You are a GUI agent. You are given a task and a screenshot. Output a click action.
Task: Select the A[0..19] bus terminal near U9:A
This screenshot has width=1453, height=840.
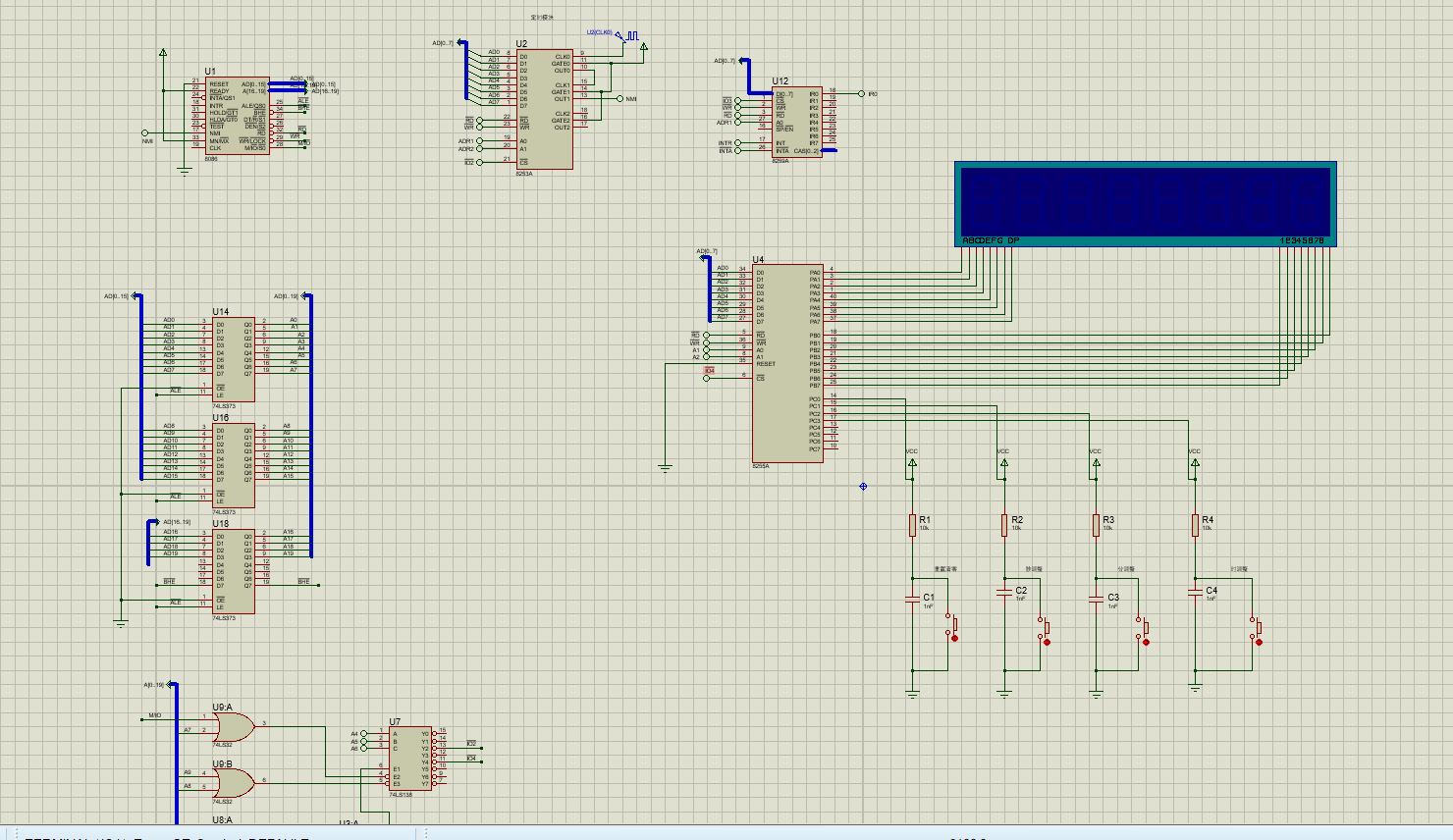171,685
